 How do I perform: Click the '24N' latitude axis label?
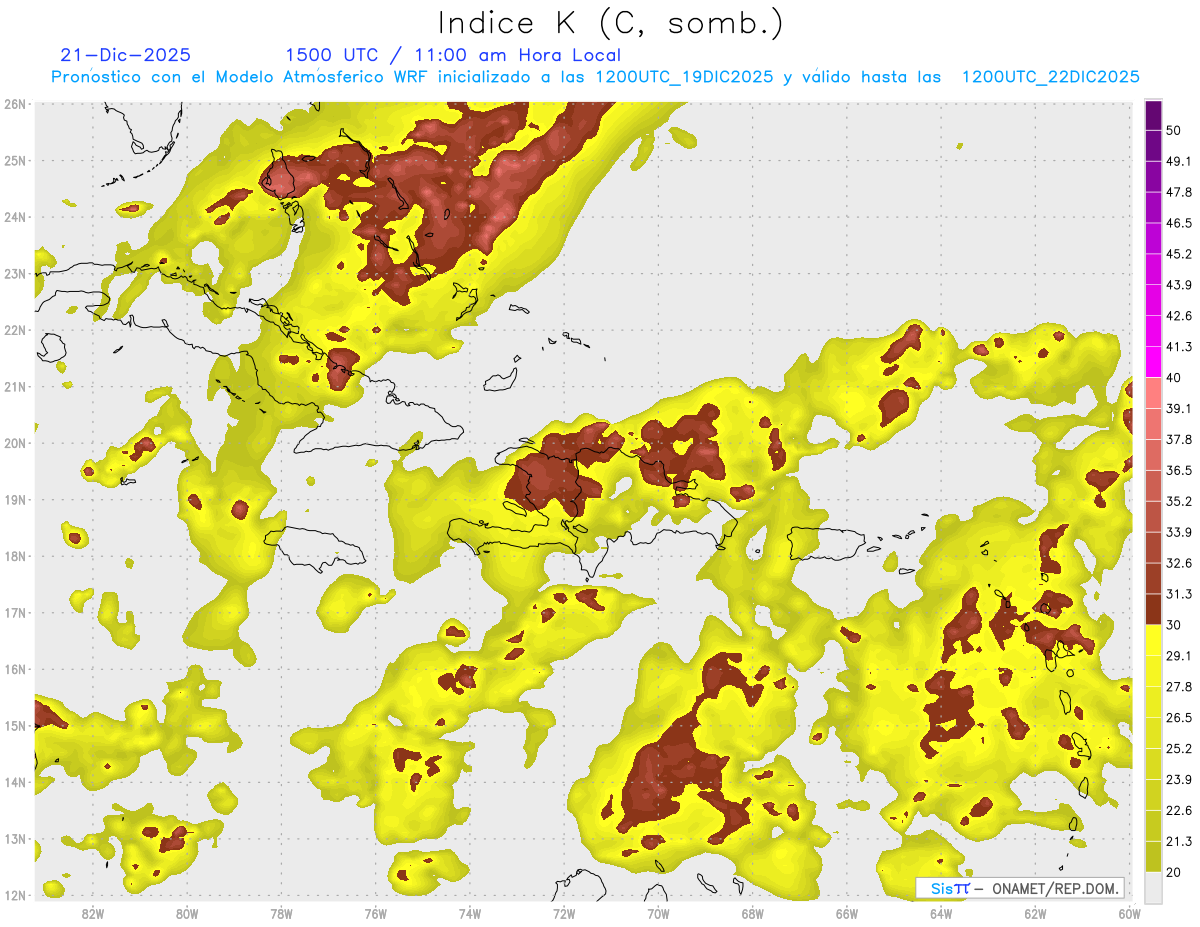[x=15, y=217]
